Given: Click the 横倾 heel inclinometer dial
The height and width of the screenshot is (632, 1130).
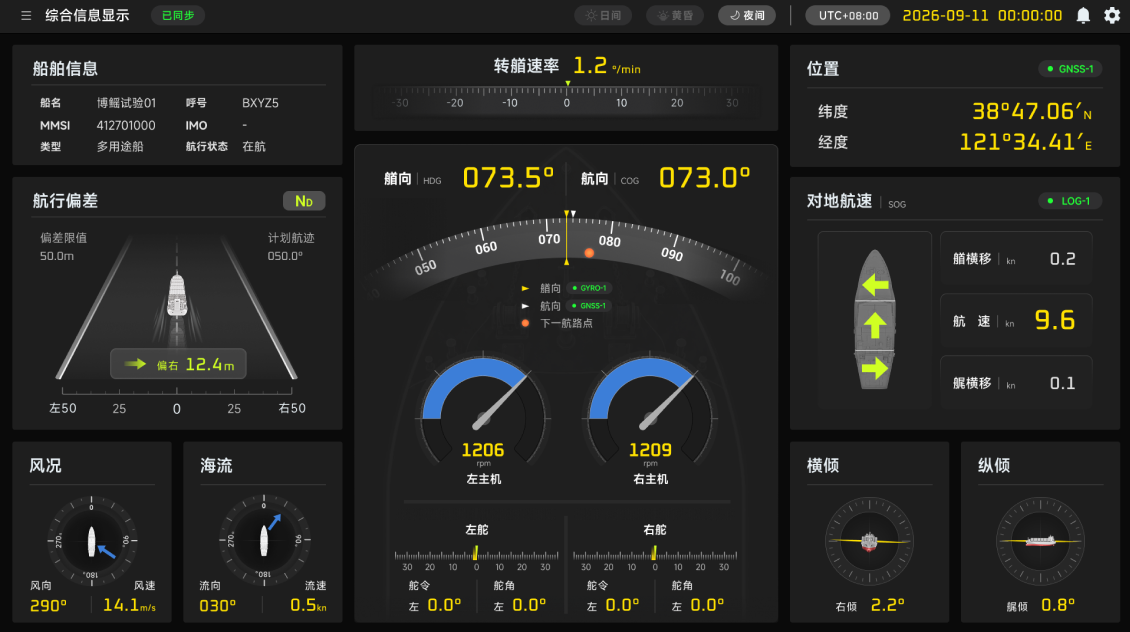Looking at the screenshot, I should 869,540.
